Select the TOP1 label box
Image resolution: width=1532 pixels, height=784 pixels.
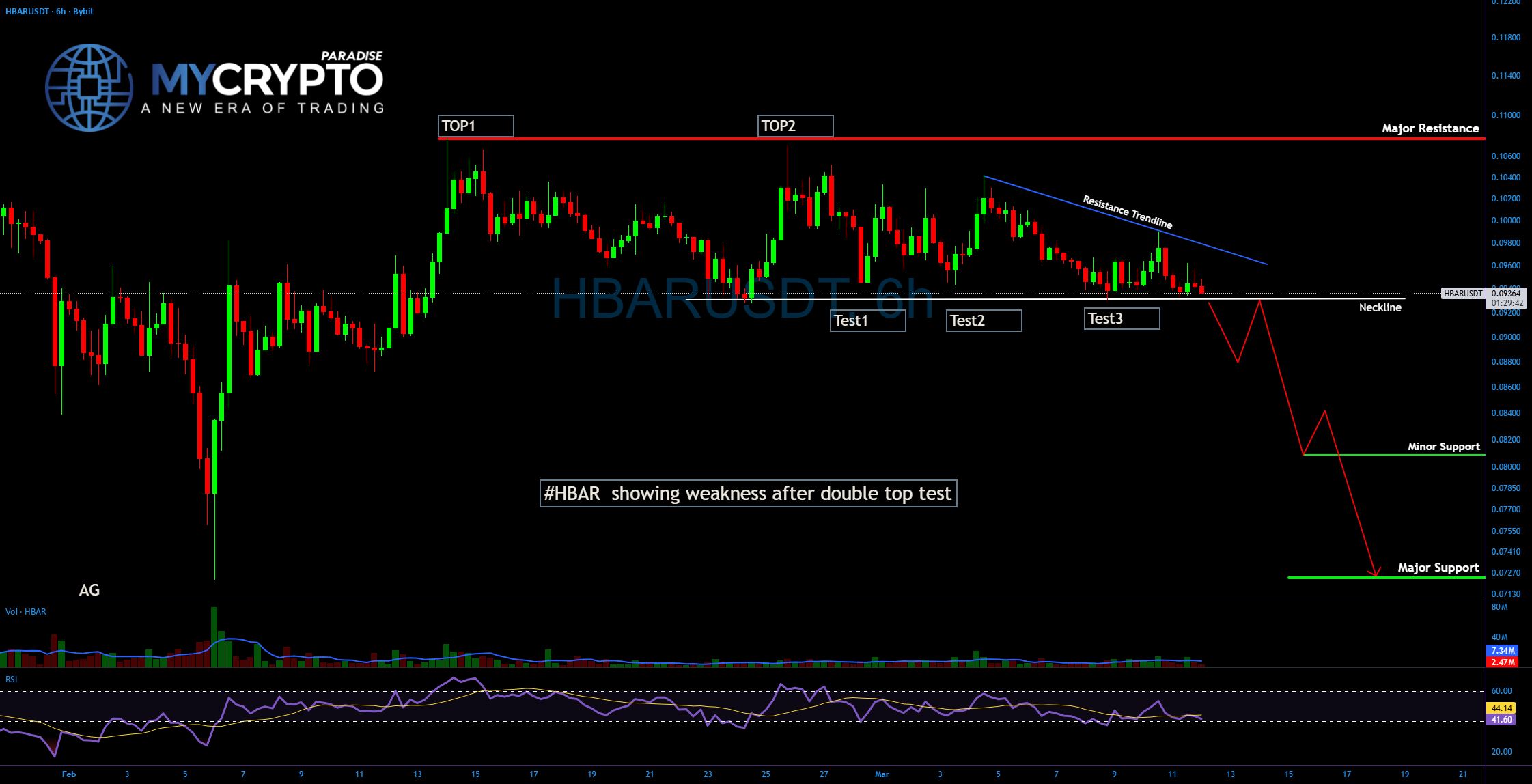(475, 126)
